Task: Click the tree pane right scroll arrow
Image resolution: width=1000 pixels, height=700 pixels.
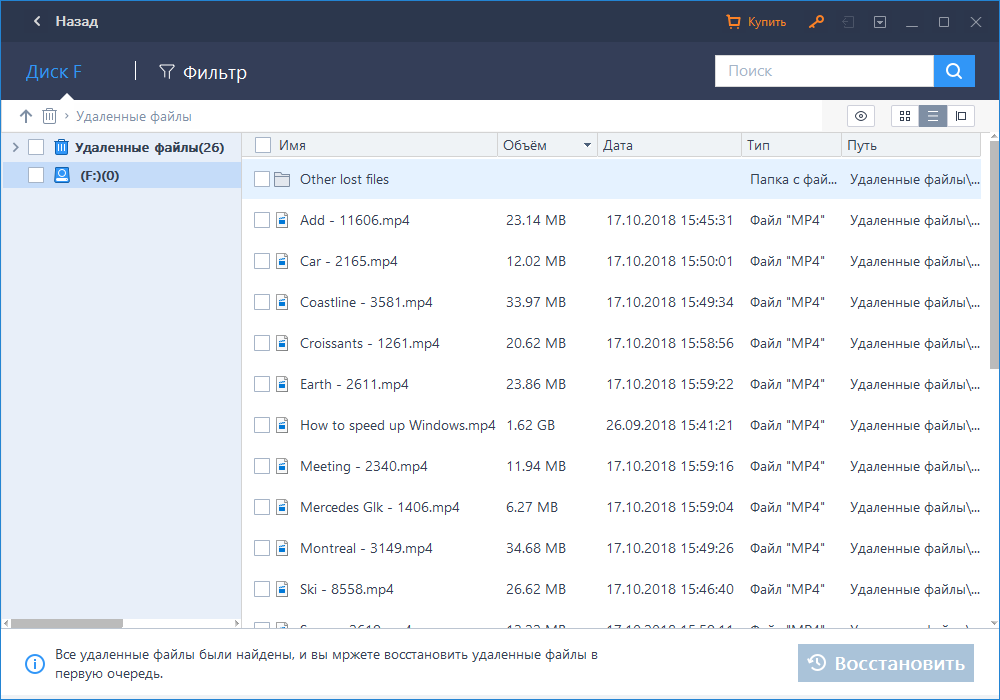Action: coord(237,623)
